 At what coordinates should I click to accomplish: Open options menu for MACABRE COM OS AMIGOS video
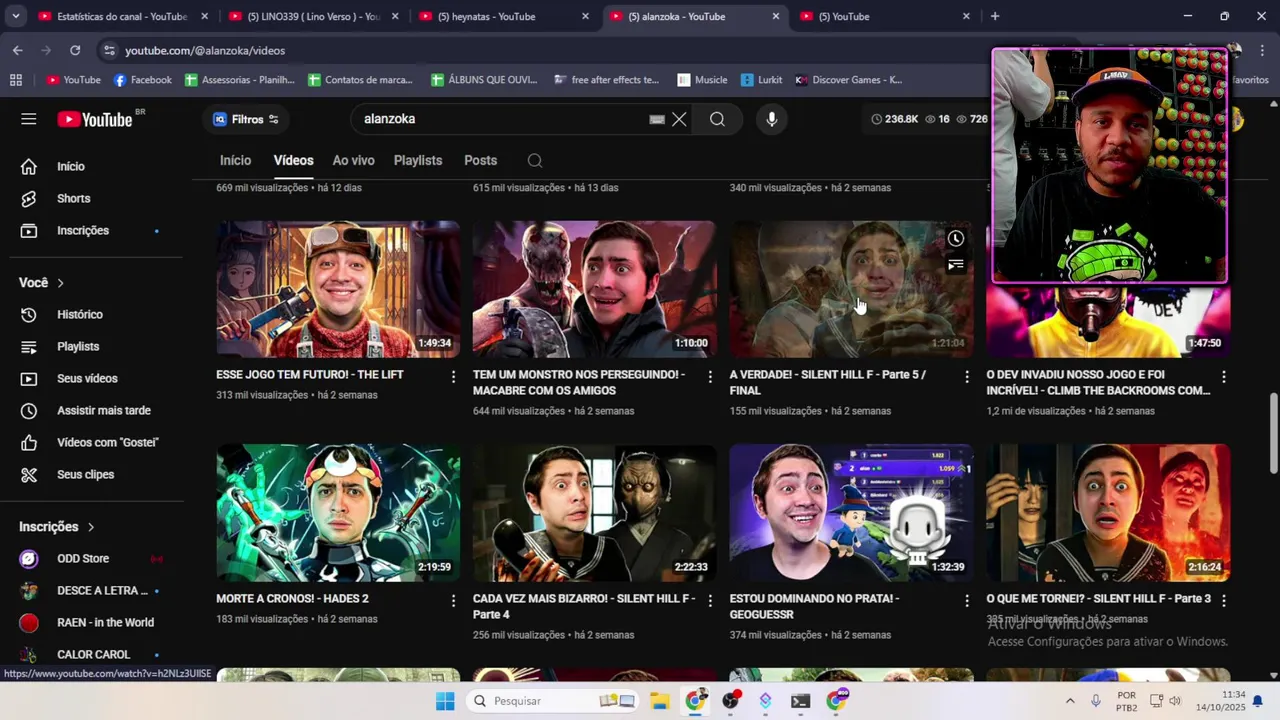pos(710,376)
